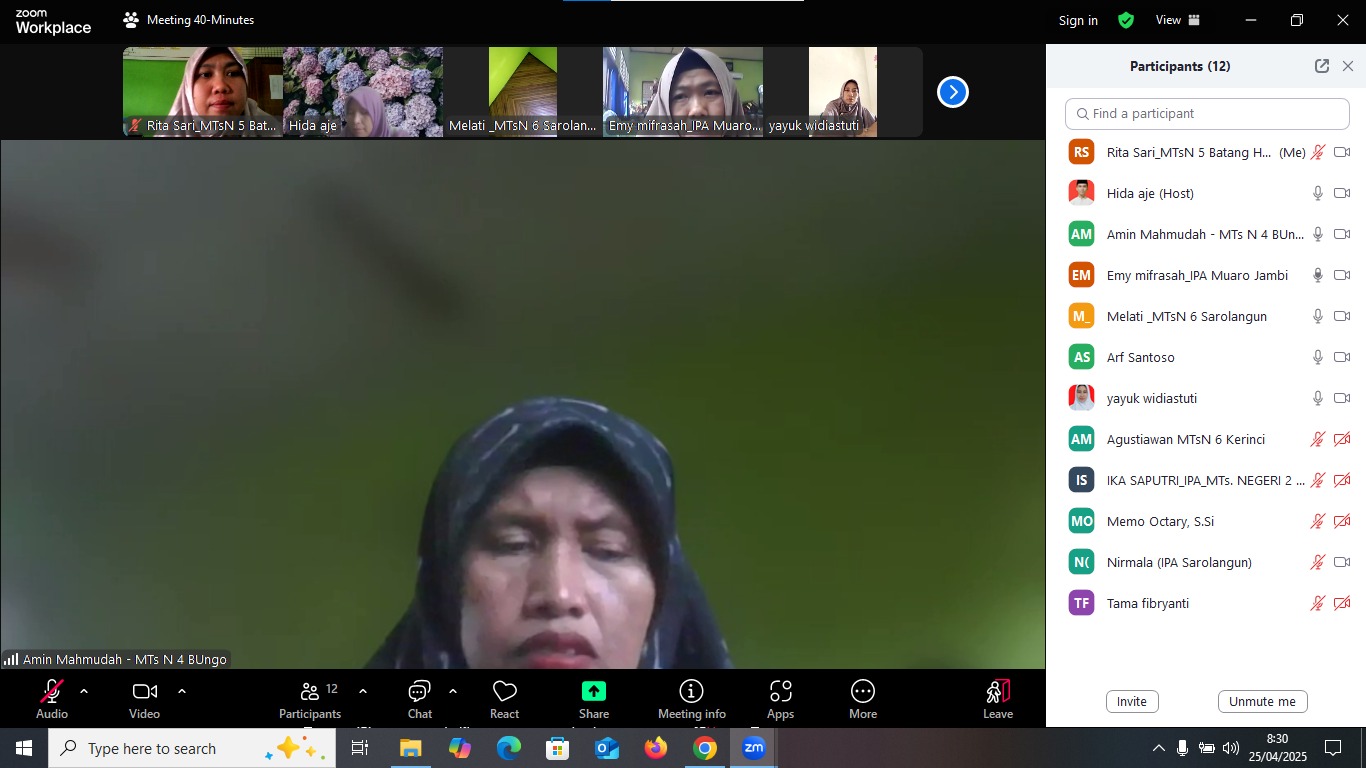The height and width of the screenshot is (768, 1366).
Task: Start screen sharing with the Share icon
Action: point(594,692)
